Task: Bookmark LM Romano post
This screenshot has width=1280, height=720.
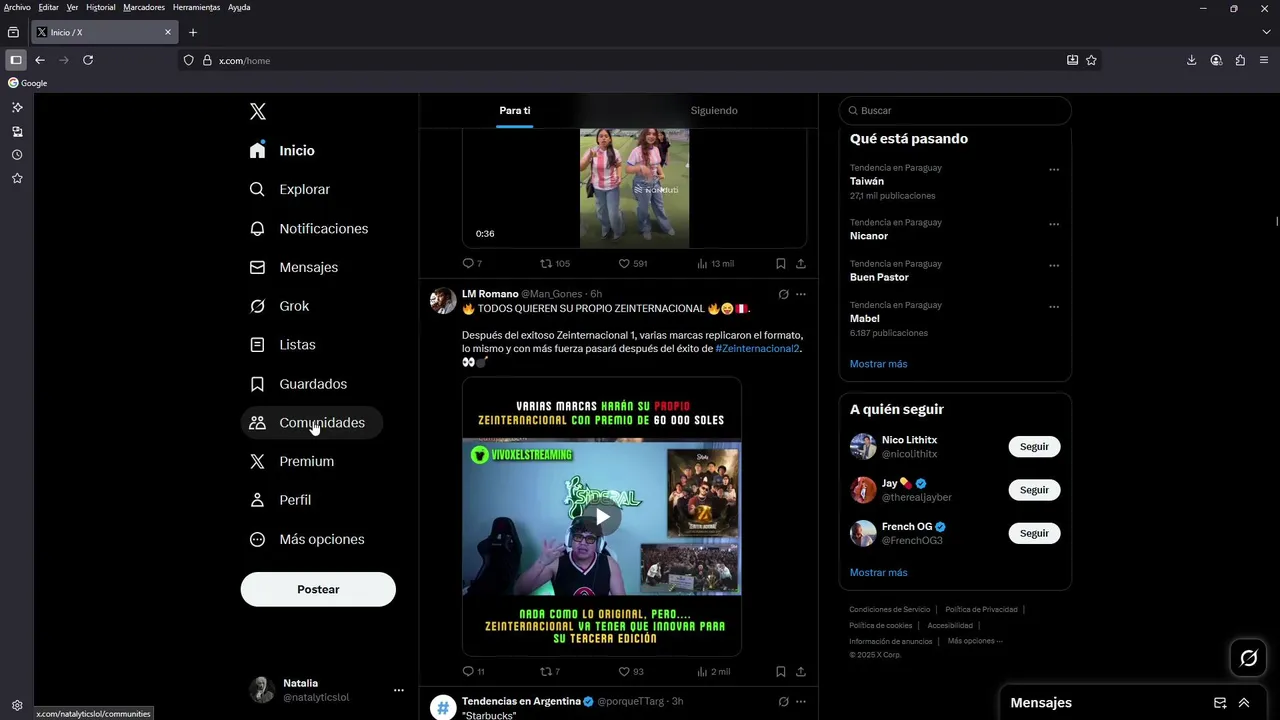Action: 780,672
